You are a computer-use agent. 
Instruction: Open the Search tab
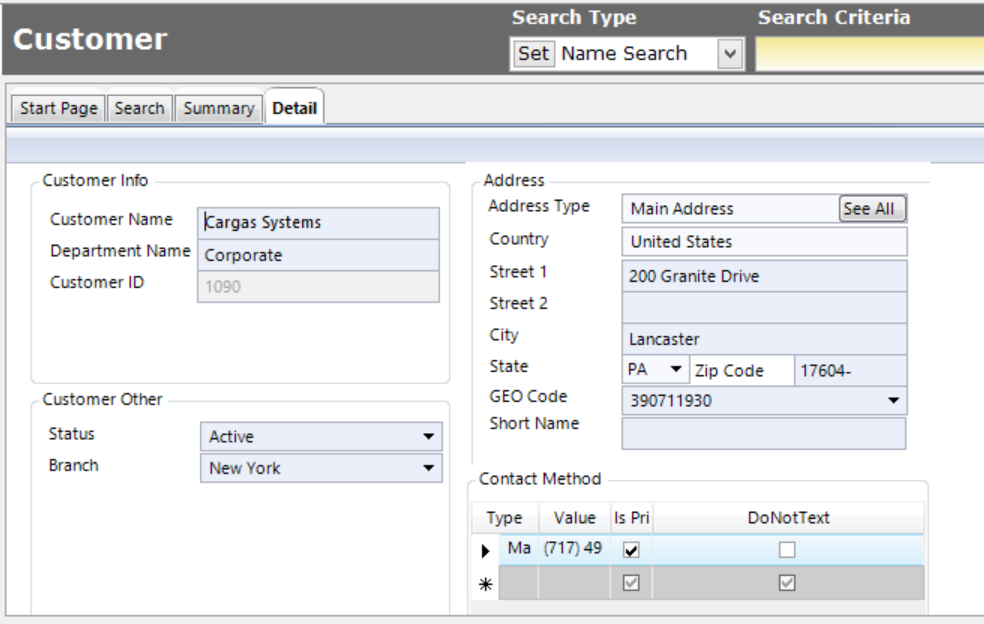coord(139,108)
